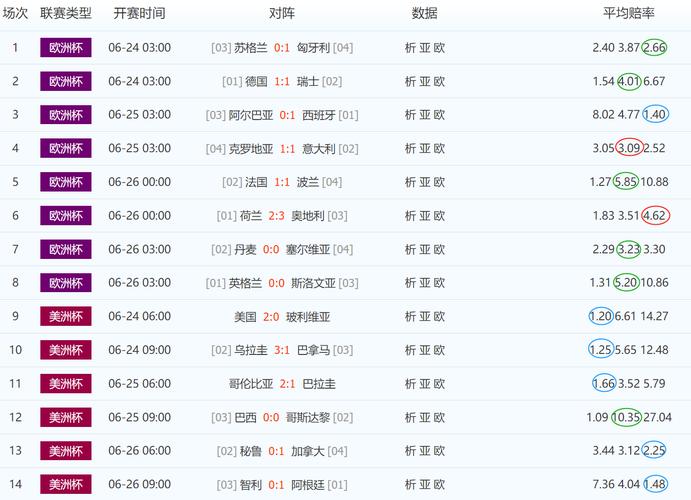The height and width of the screenshot is (500, 691).
Task: Open 欧 link for 巴西 vs 哥斯达黎加
Action: tap(439, 418)
